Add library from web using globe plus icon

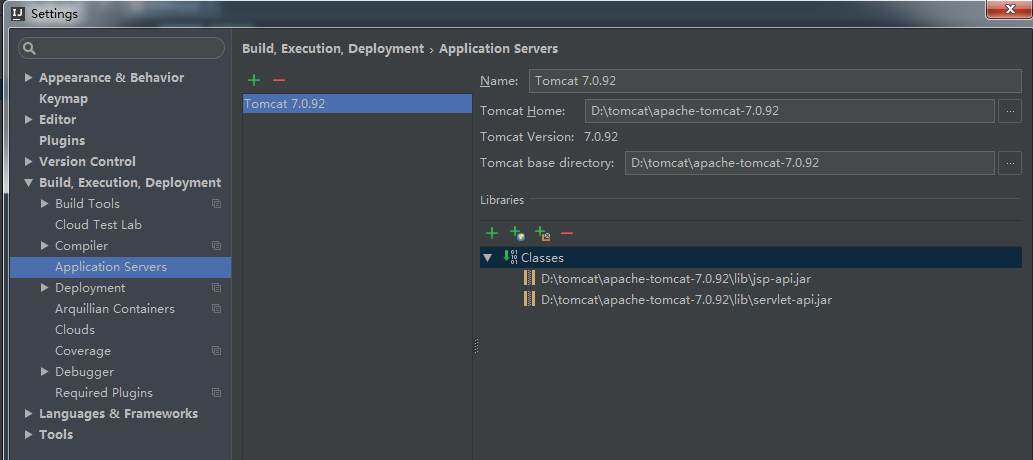click(x=517, y=233)
